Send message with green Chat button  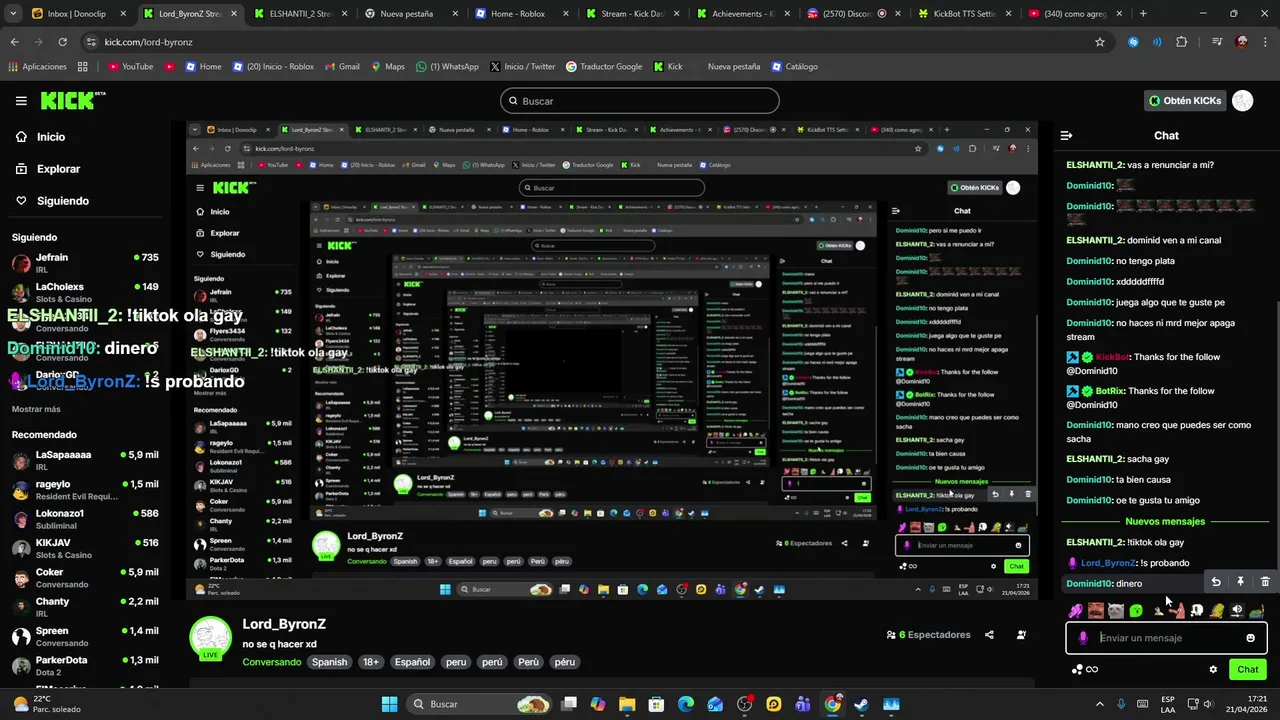[x=1248, y=669]
